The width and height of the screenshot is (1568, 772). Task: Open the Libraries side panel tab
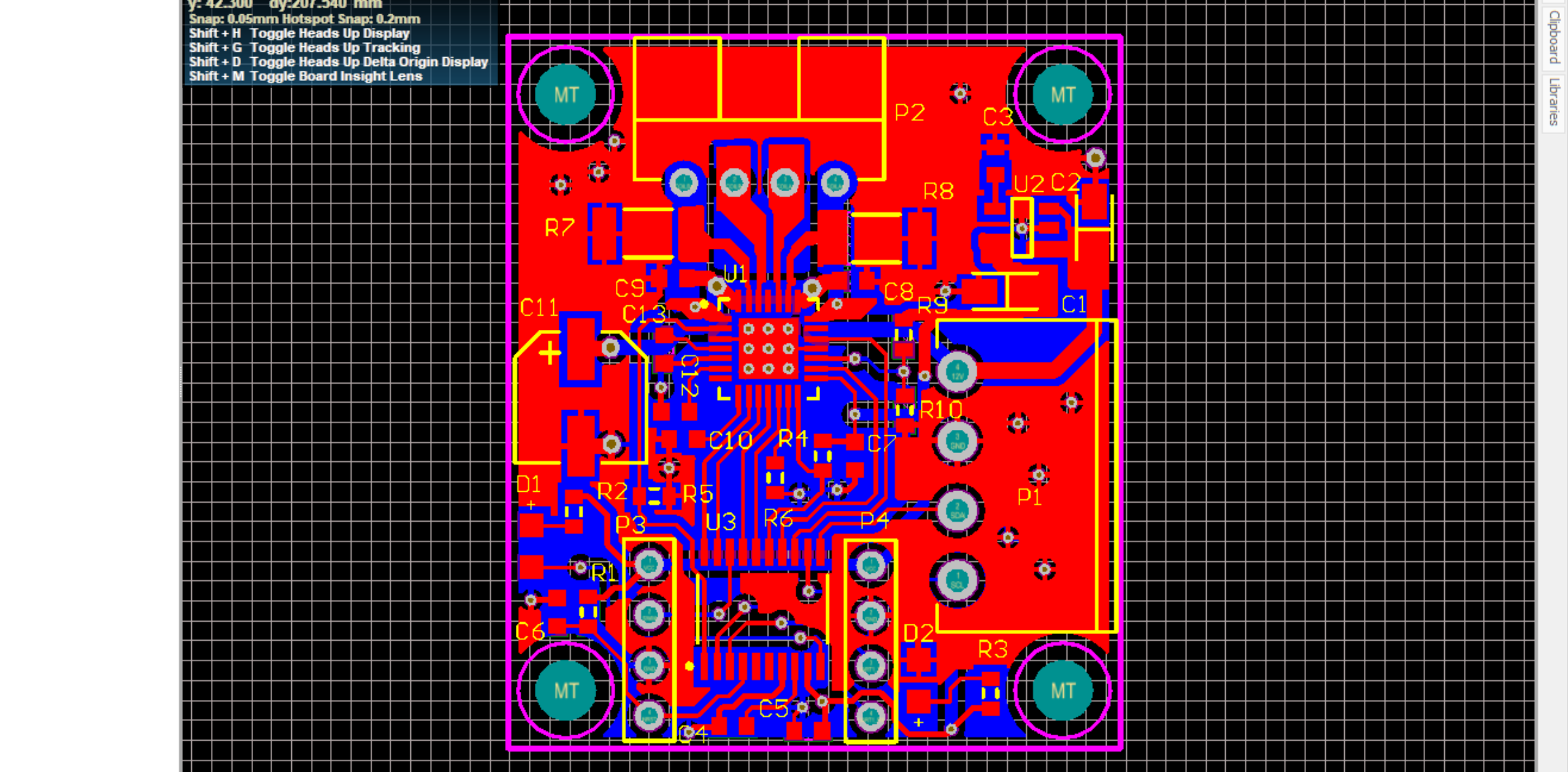1554,101
